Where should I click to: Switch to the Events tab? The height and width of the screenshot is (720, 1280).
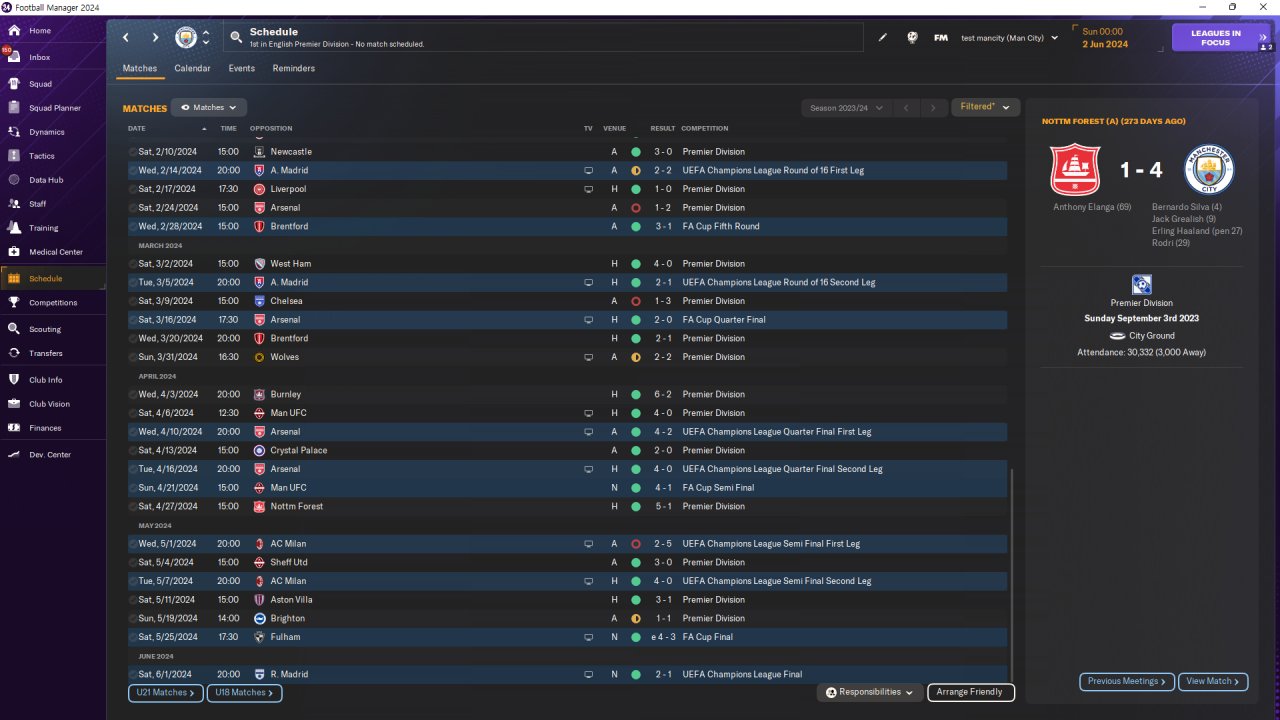point(241,69)
